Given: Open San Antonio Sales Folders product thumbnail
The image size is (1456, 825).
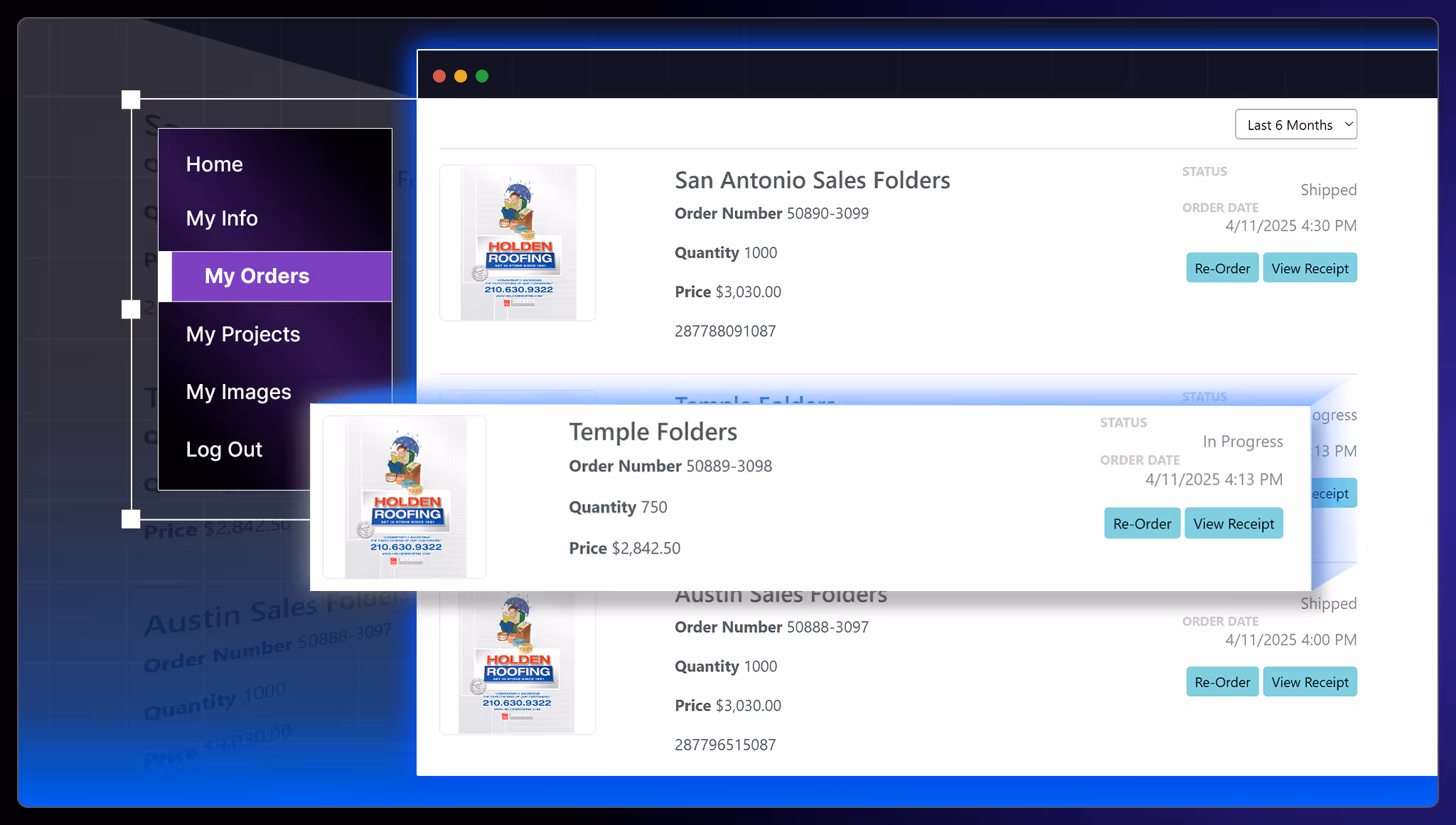Looking at the screenshot, I should pos(518,243).
